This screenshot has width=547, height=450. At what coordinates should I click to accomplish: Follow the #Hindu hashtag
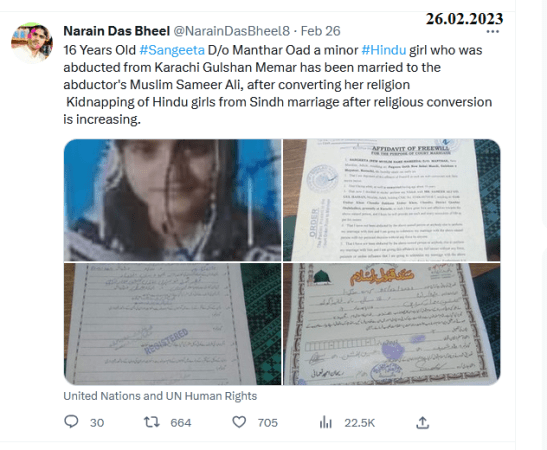pyautogui.click(x=384, y=50)
